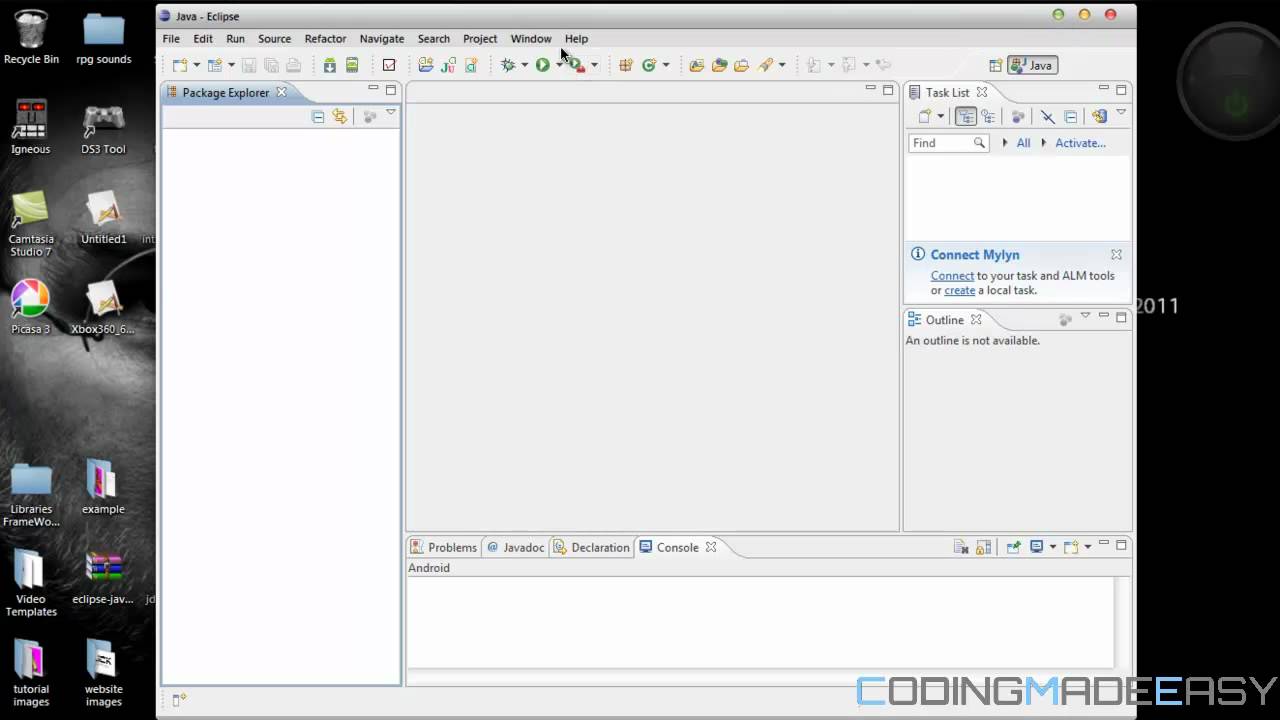
Task: Open the Refactor menu
Action: [x=325, y=39]
